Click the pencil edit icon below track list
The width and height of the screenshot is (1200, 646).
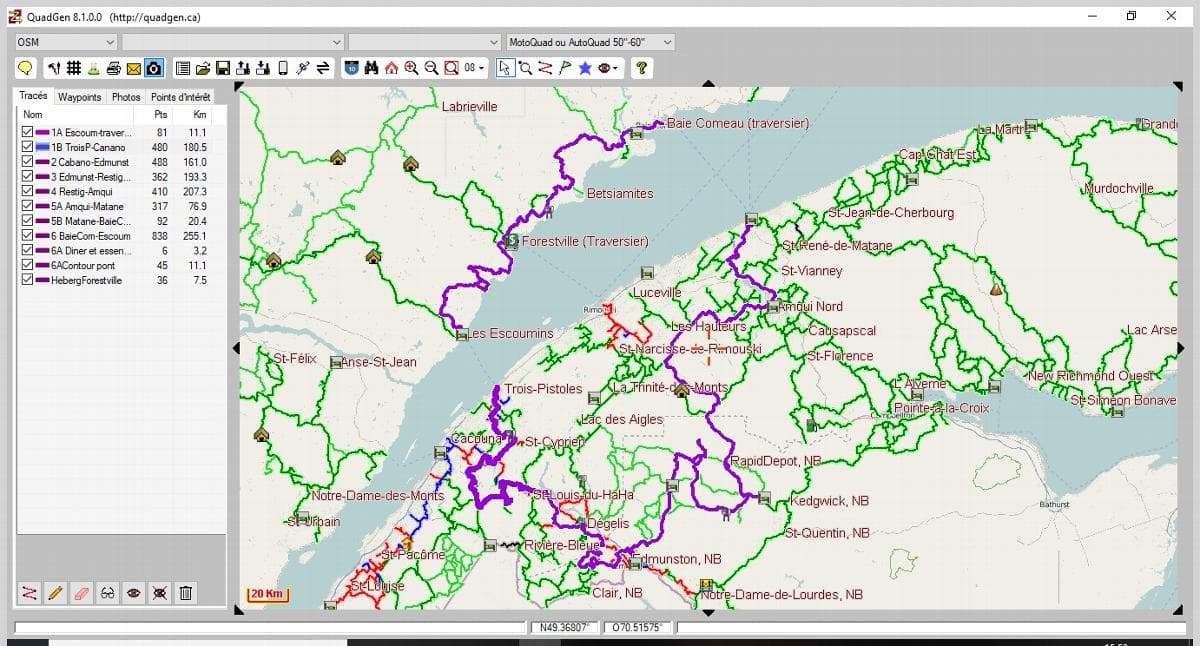pos(55,593)
